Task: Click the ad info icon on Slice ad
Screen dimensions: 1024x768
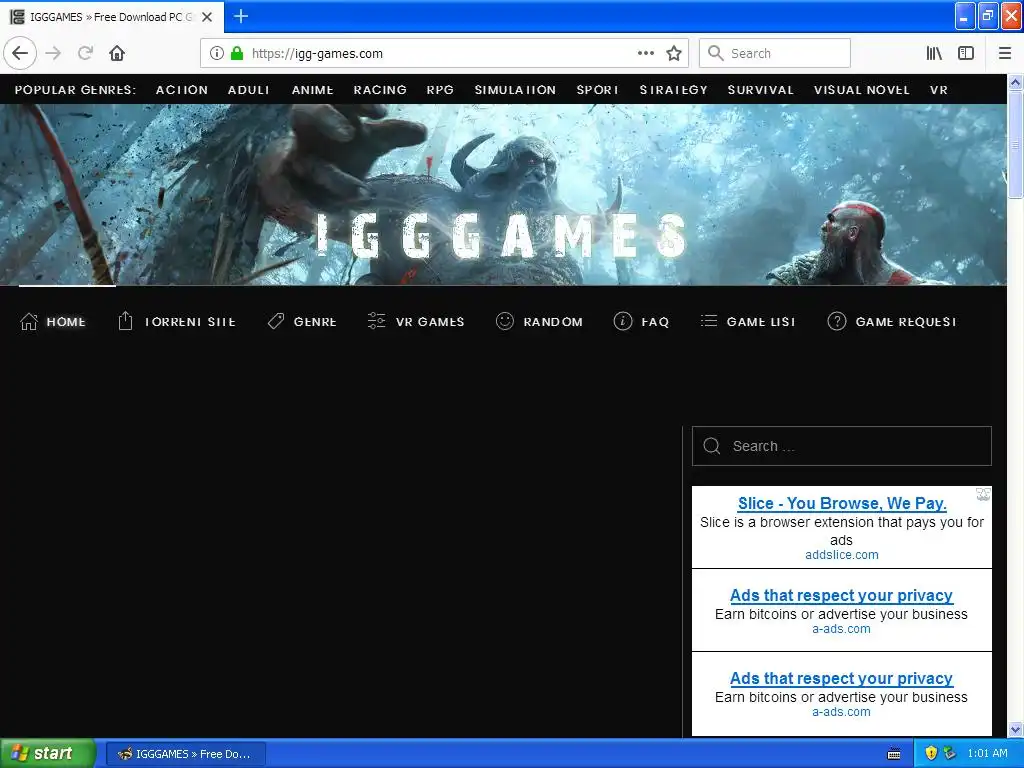Action: pos(984,494)
